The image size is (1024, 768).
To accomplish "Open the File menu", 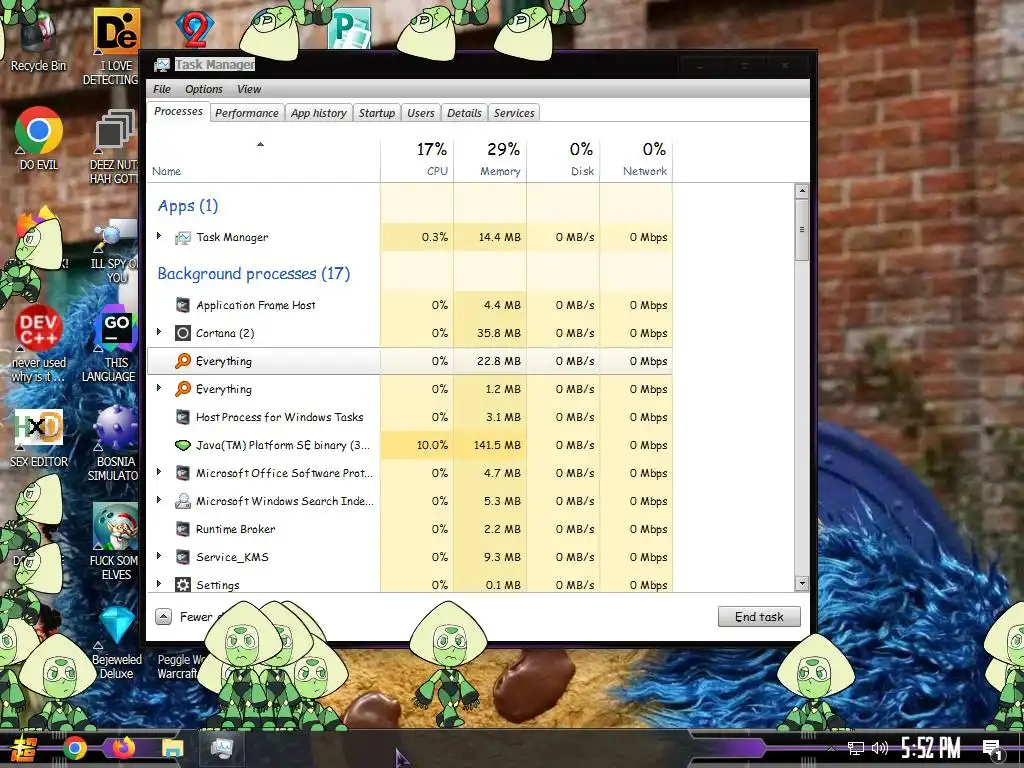I will (x=162, y=89).
